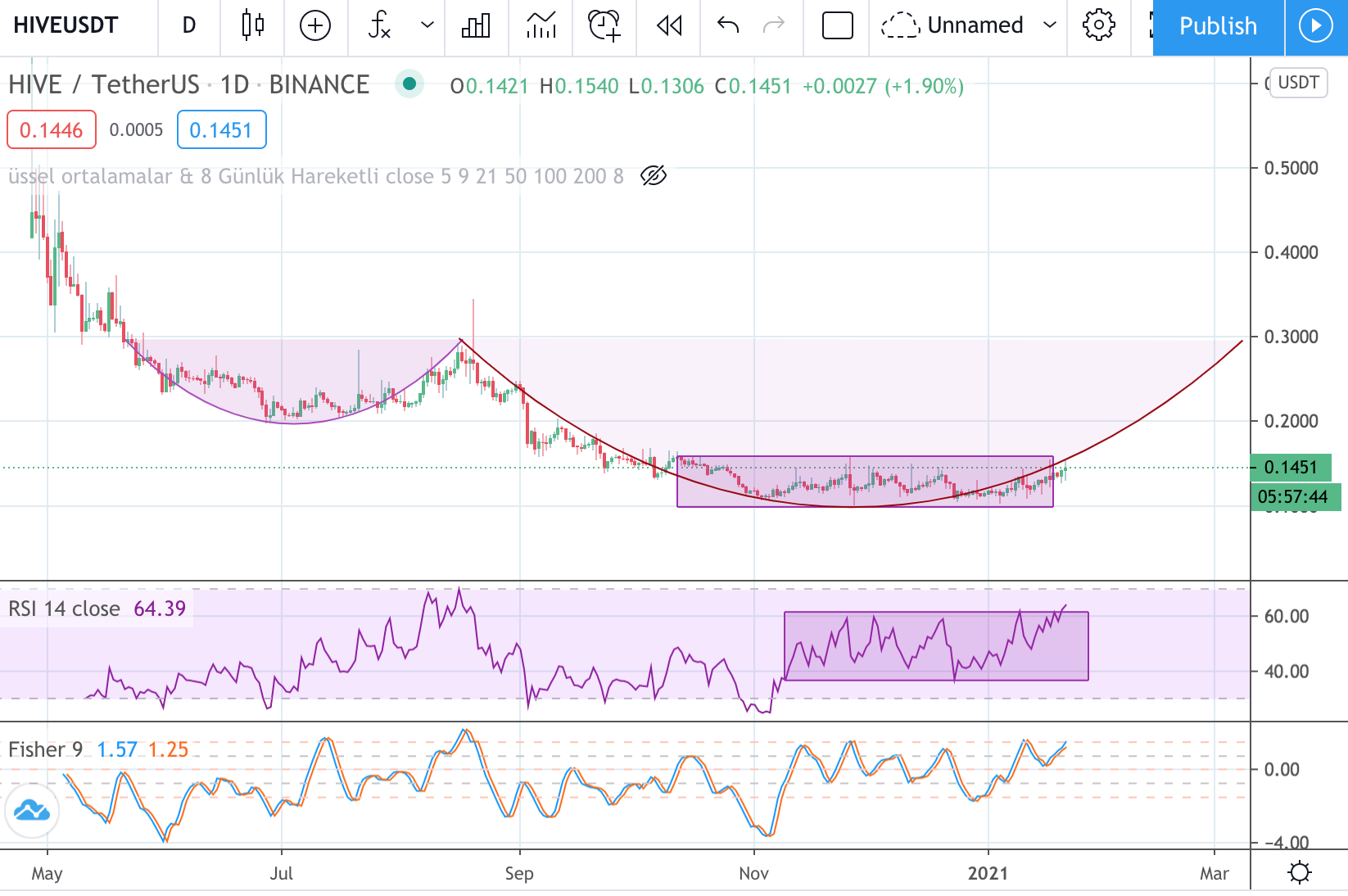1348x896 pixels.
Task: Change the D timeframe interval
Action: tap(188, 25)
